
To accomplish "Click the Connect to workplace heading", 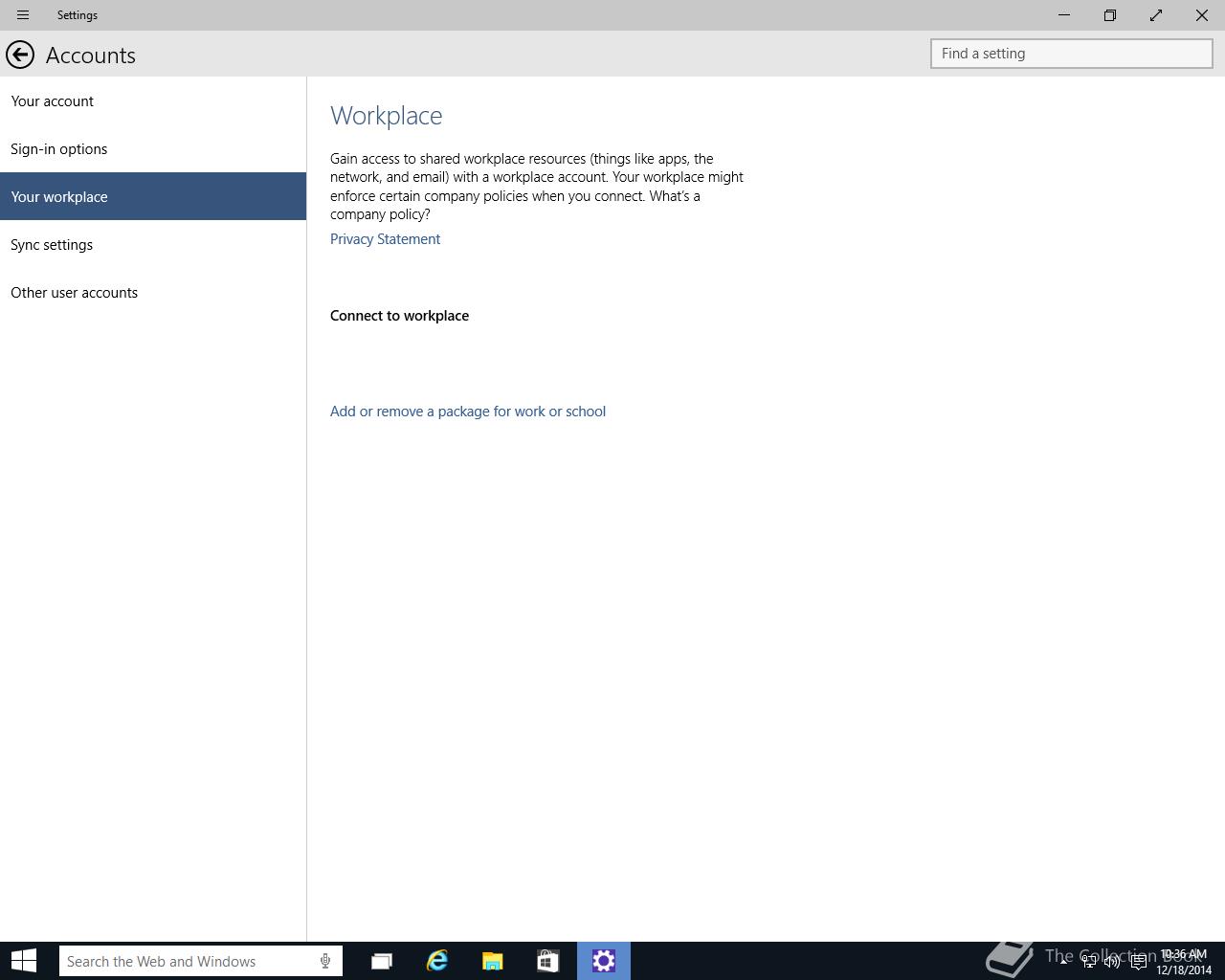I will pos(399,316).
